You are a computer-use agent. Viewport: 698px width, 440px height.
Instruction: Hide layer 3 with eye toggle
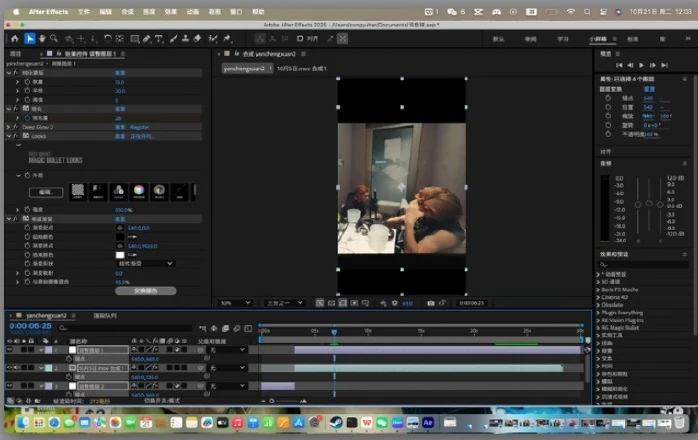[9, 385]
